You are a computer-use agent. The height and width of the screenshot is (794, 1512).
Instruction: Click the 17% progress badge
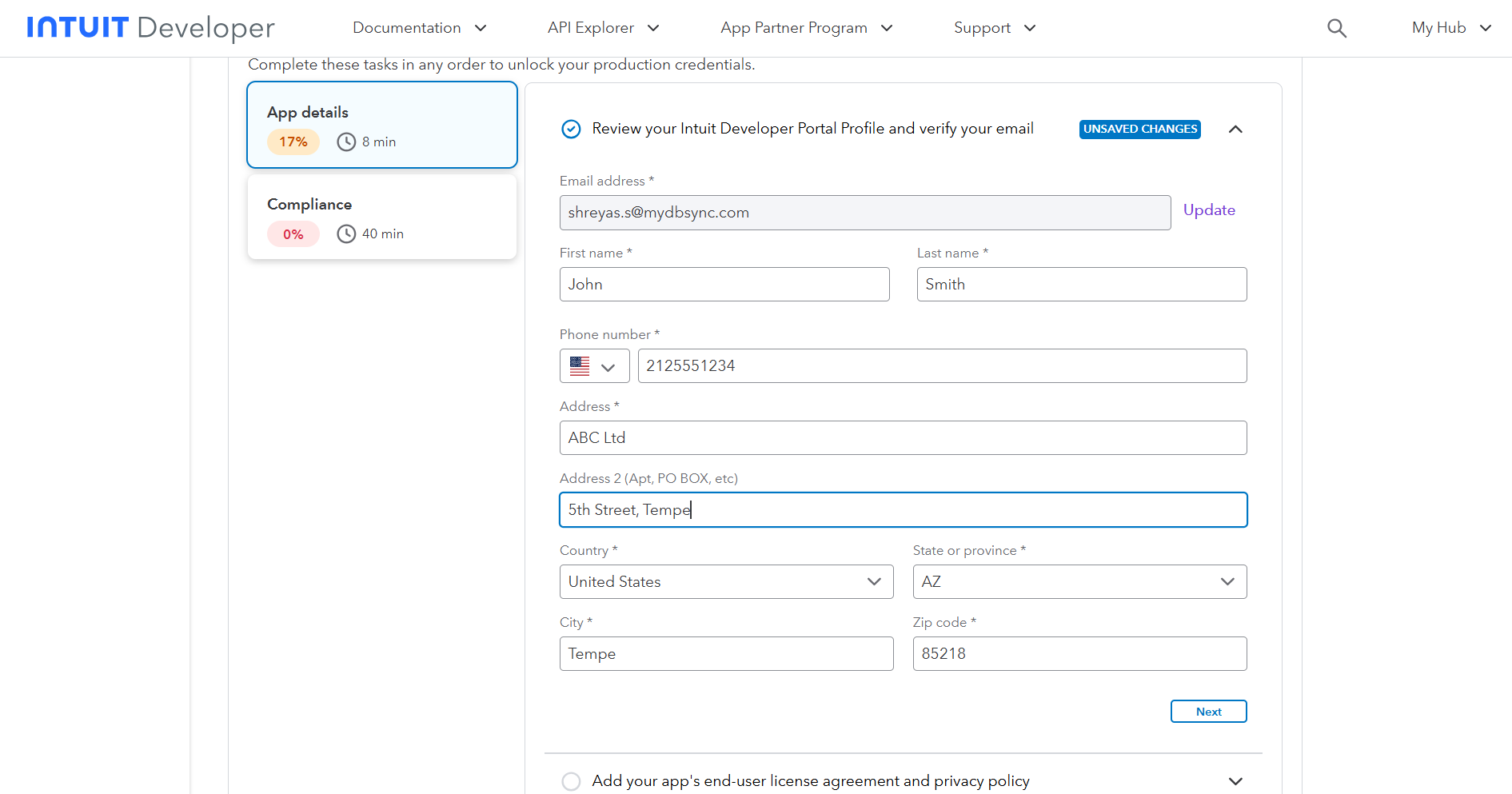tap(293, 142)
